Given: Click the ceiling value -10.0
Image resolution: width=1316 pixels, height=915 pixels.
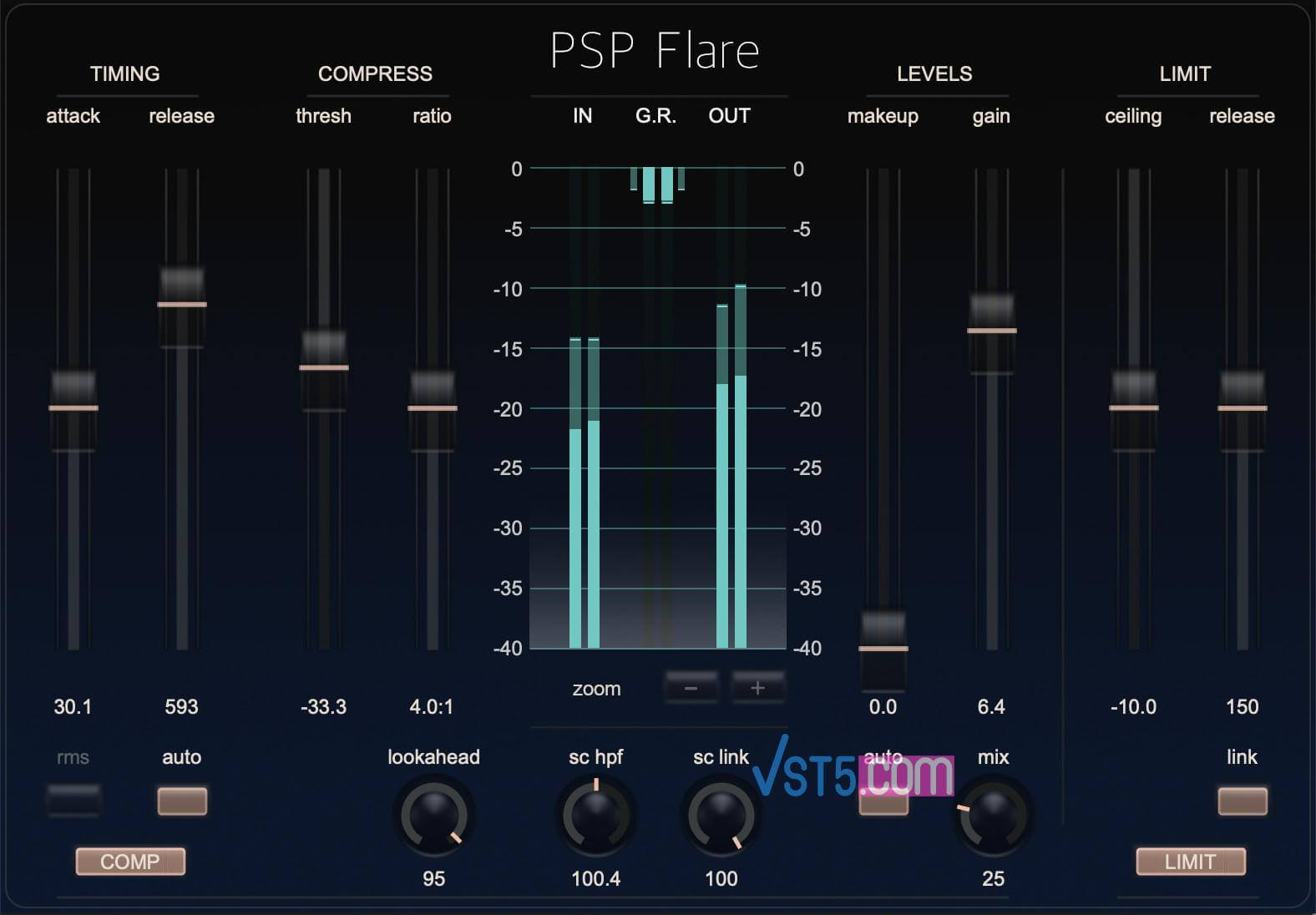Looking at the screenshot, I should 1133,707.
